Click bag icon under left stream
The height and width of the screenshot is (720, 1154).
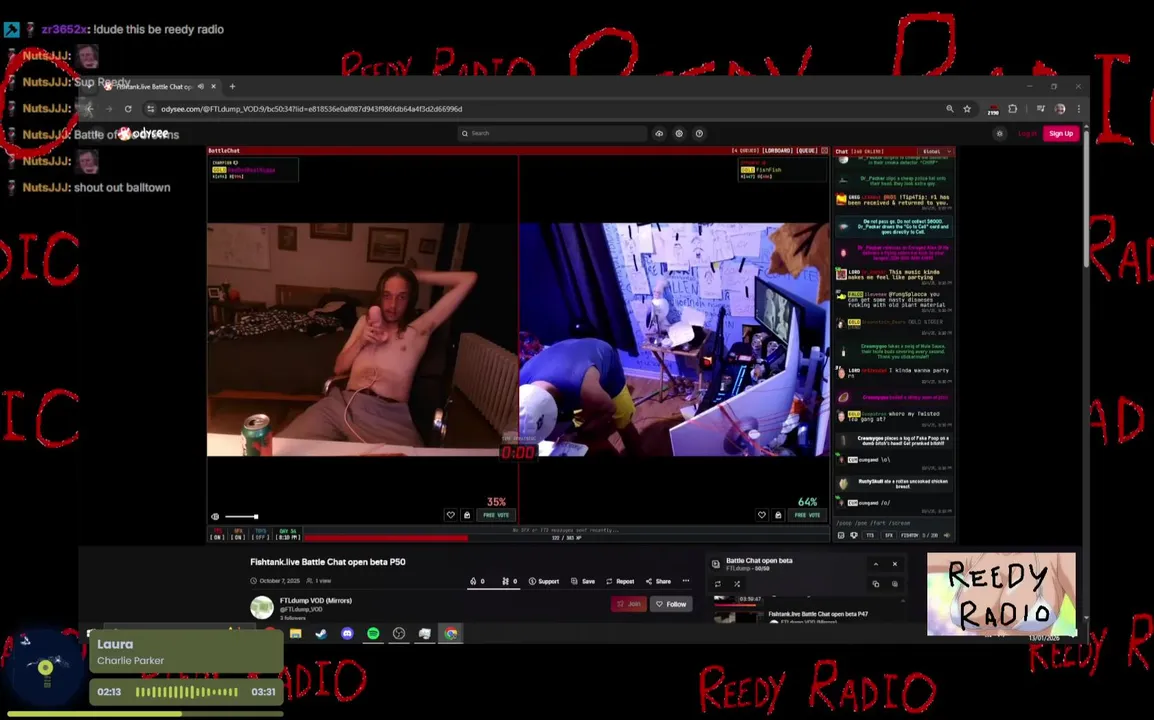[x=467, y=515]
